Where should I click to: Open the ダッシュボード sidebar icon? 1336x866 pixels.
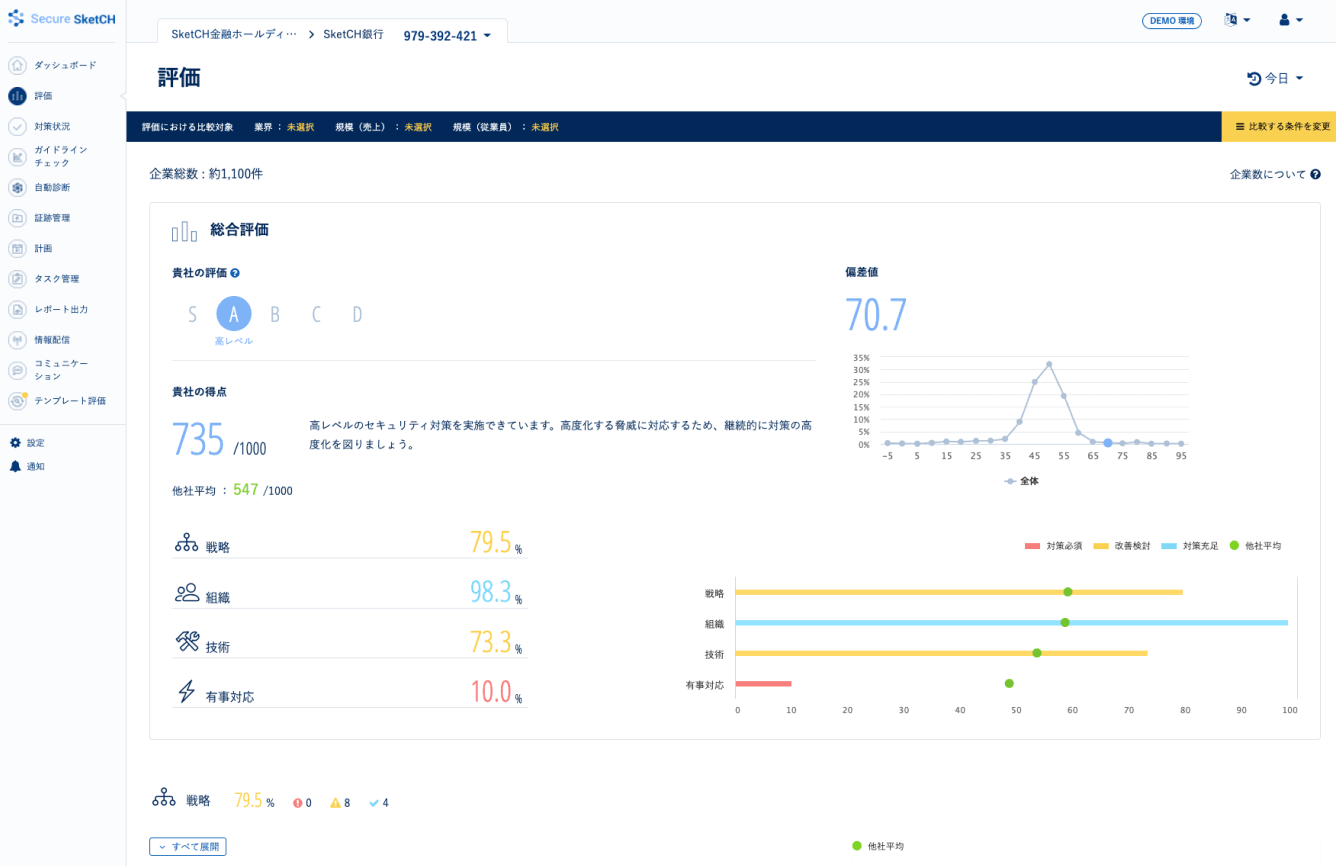(x=17, y=66)
